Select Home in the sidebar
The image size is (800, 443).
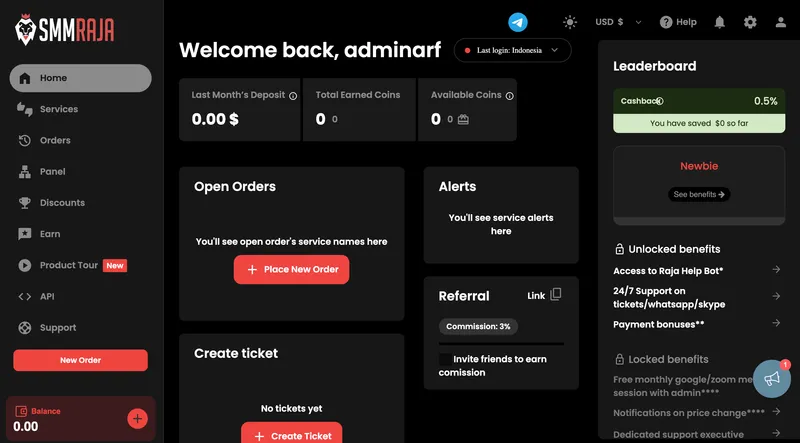click(x=81, y=78)
